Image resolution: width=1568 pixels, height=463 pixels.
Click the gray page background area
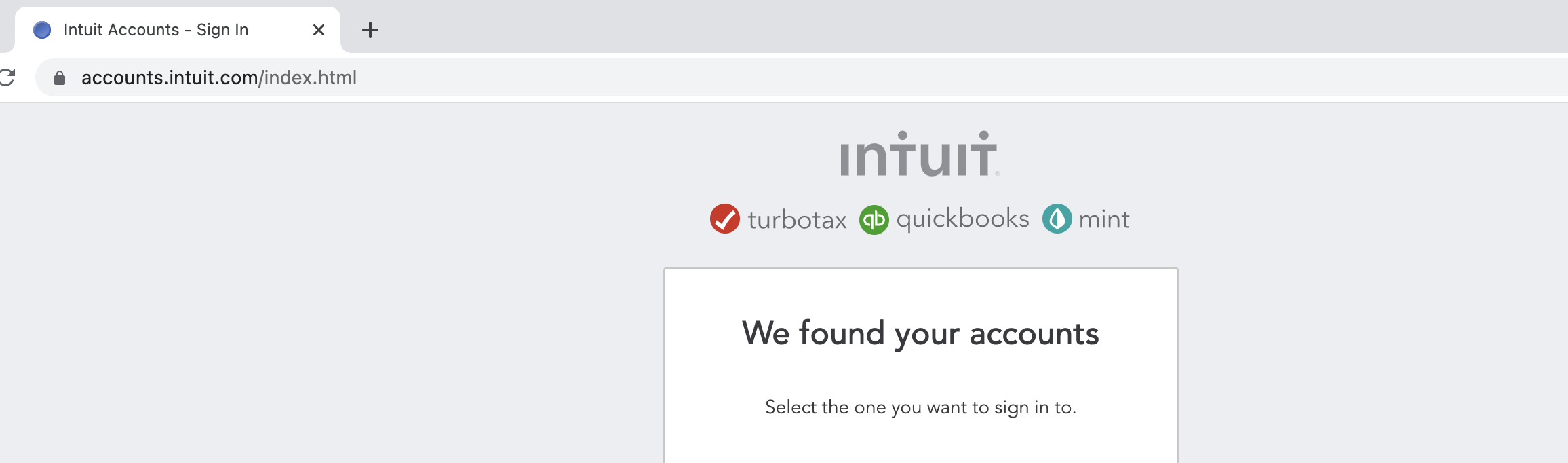305,305
